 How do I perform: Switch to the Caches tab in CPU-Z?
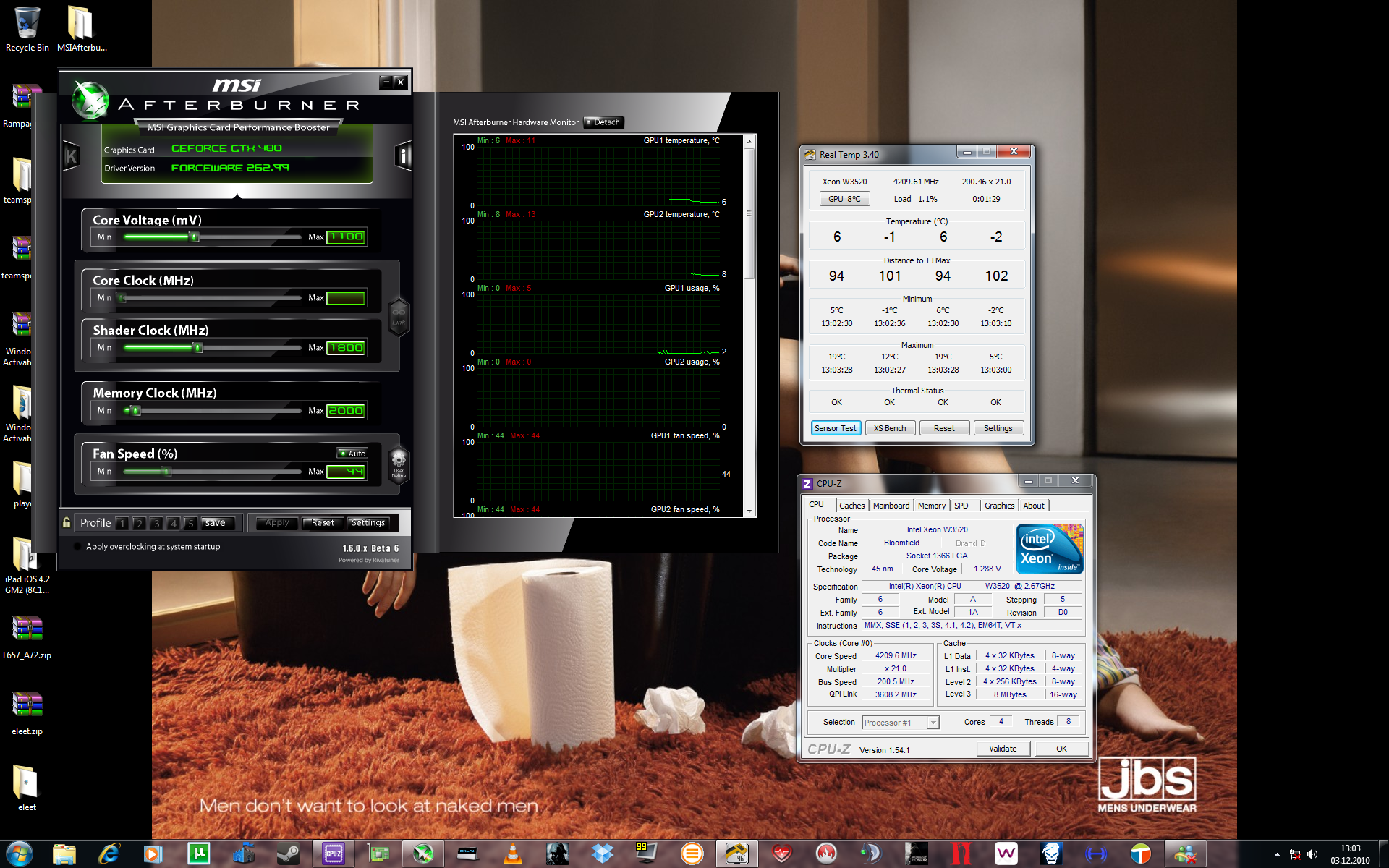coord(852,506)
